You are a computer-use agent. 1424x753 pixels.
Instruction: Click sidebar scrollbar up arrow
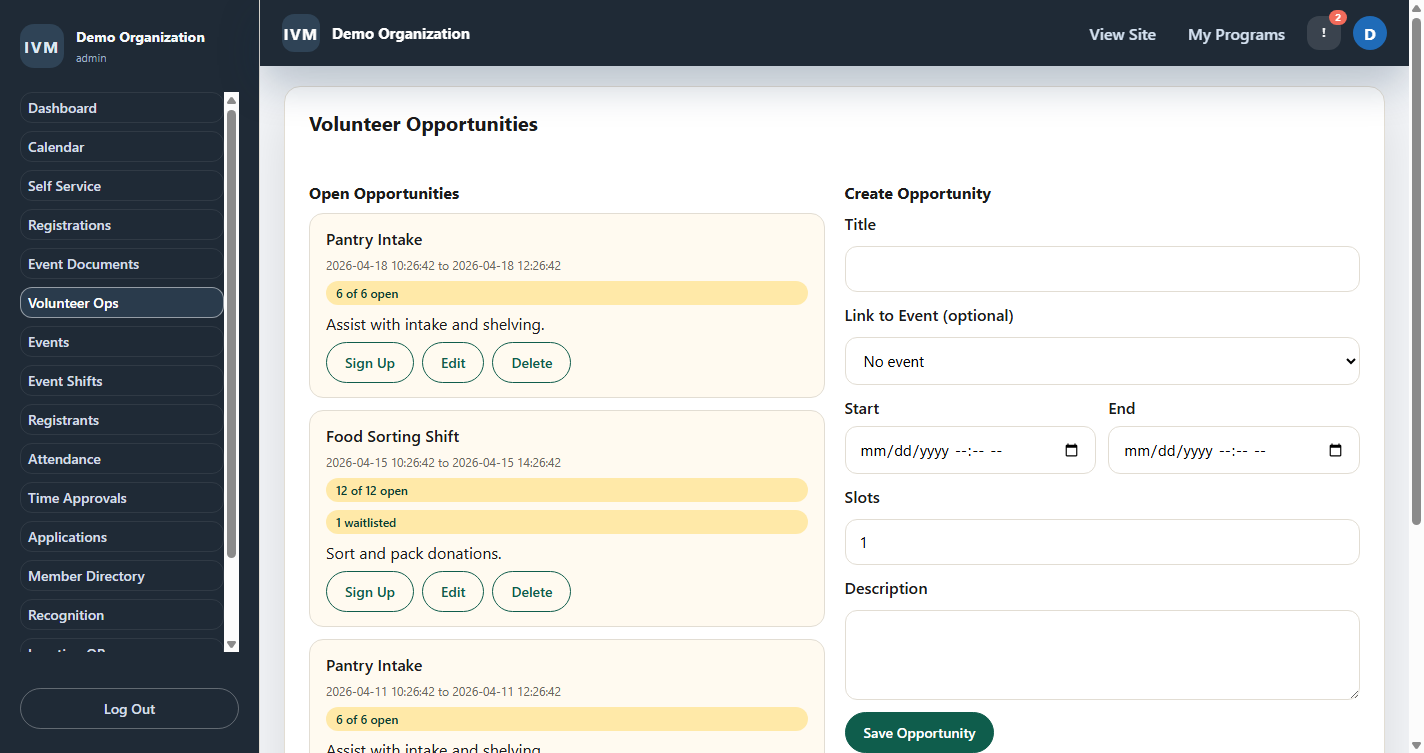232,100
